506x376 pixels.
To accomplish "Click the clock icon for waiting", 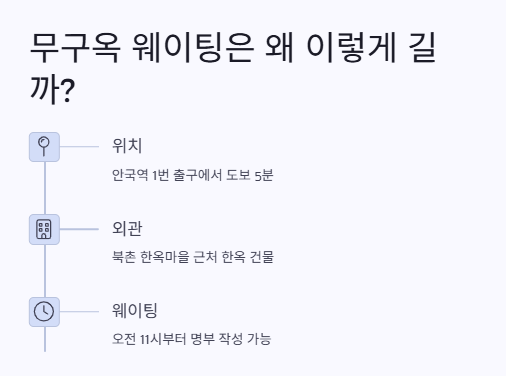I will point(44,312).
